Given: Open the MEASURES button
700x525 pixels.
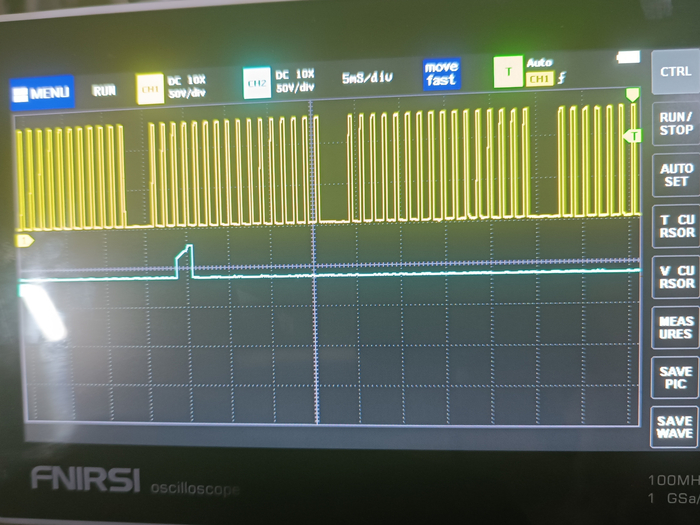Looking at the screenshot, I should tap(675, 328).
